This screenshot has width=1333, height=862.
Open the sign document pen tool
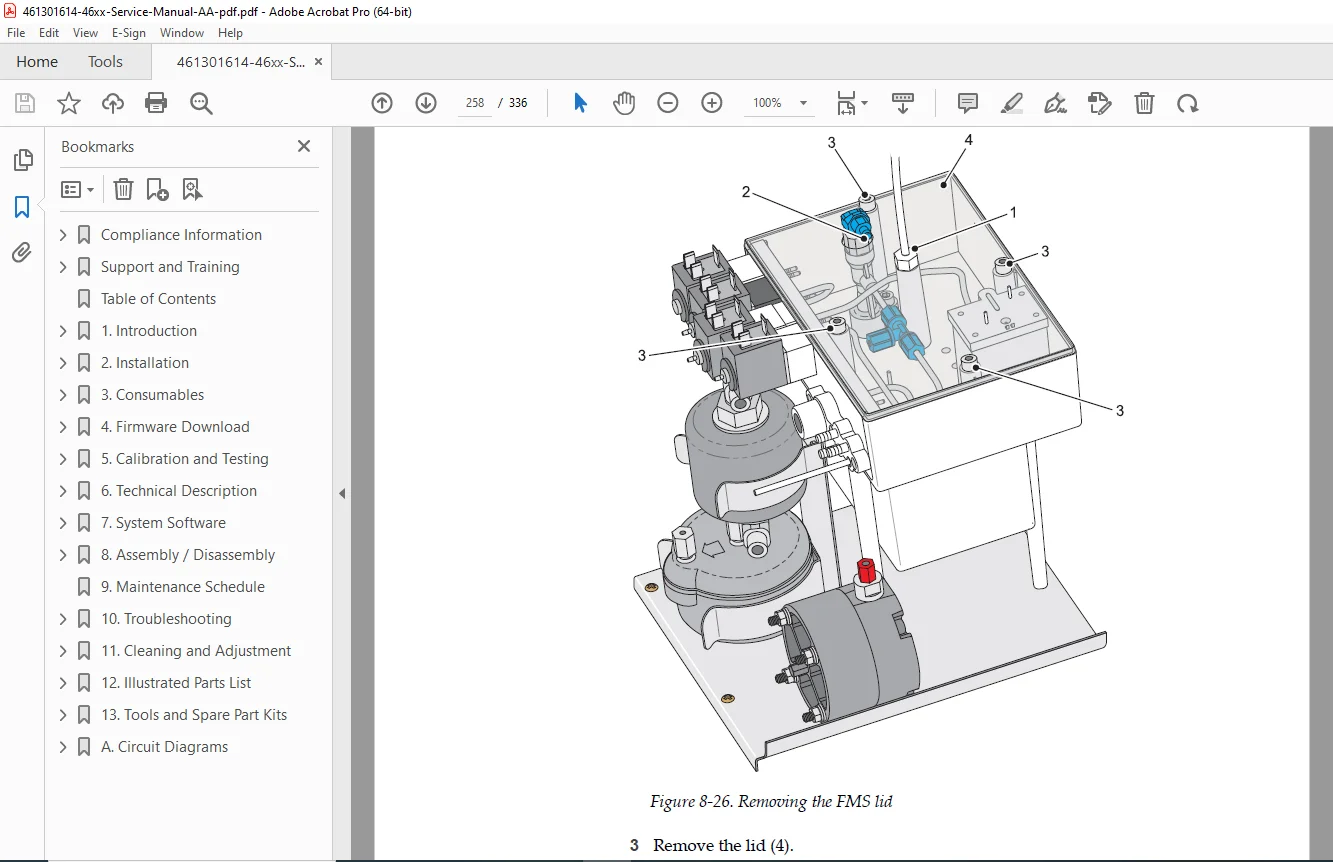(x=1055, y=103)
